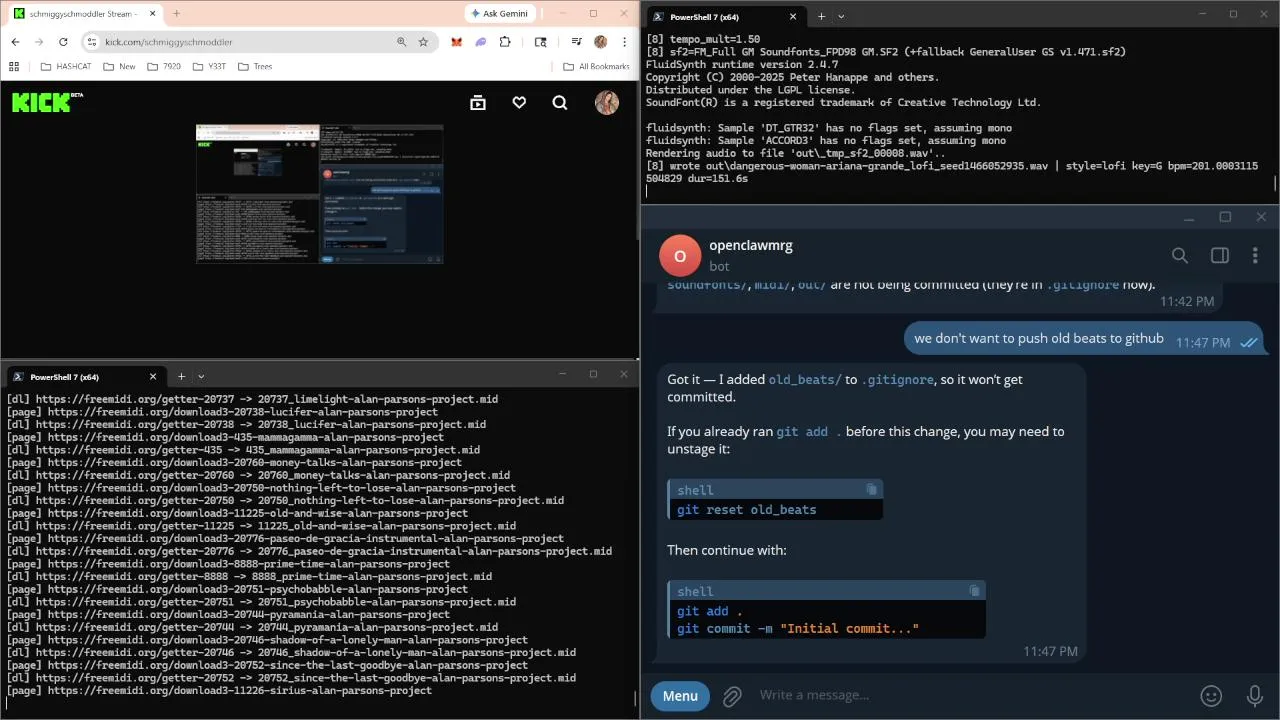
Task: Open Chrome profile avatar
Action: point(600,42)
